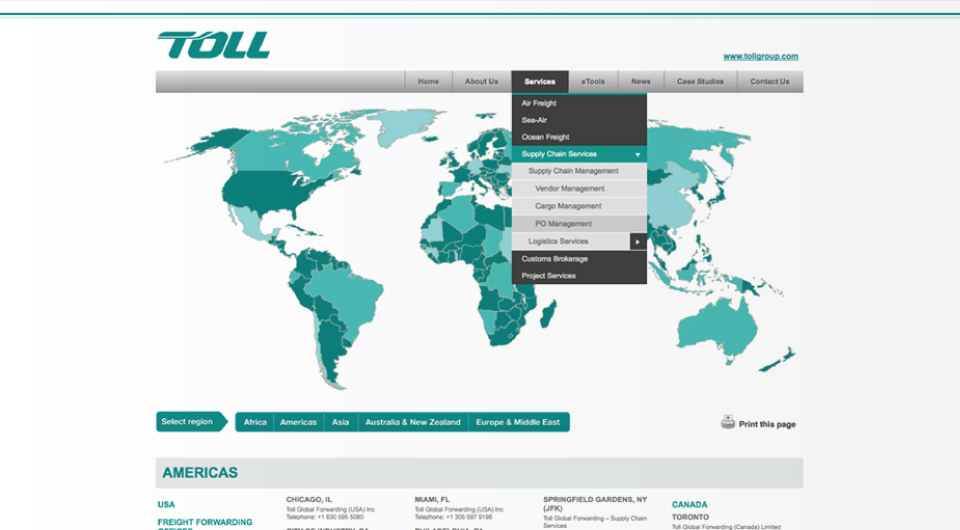The image size is (960, 530).
Task: Collapse the Supply Chain Services dropdown arrow
Action: point(637,154)
